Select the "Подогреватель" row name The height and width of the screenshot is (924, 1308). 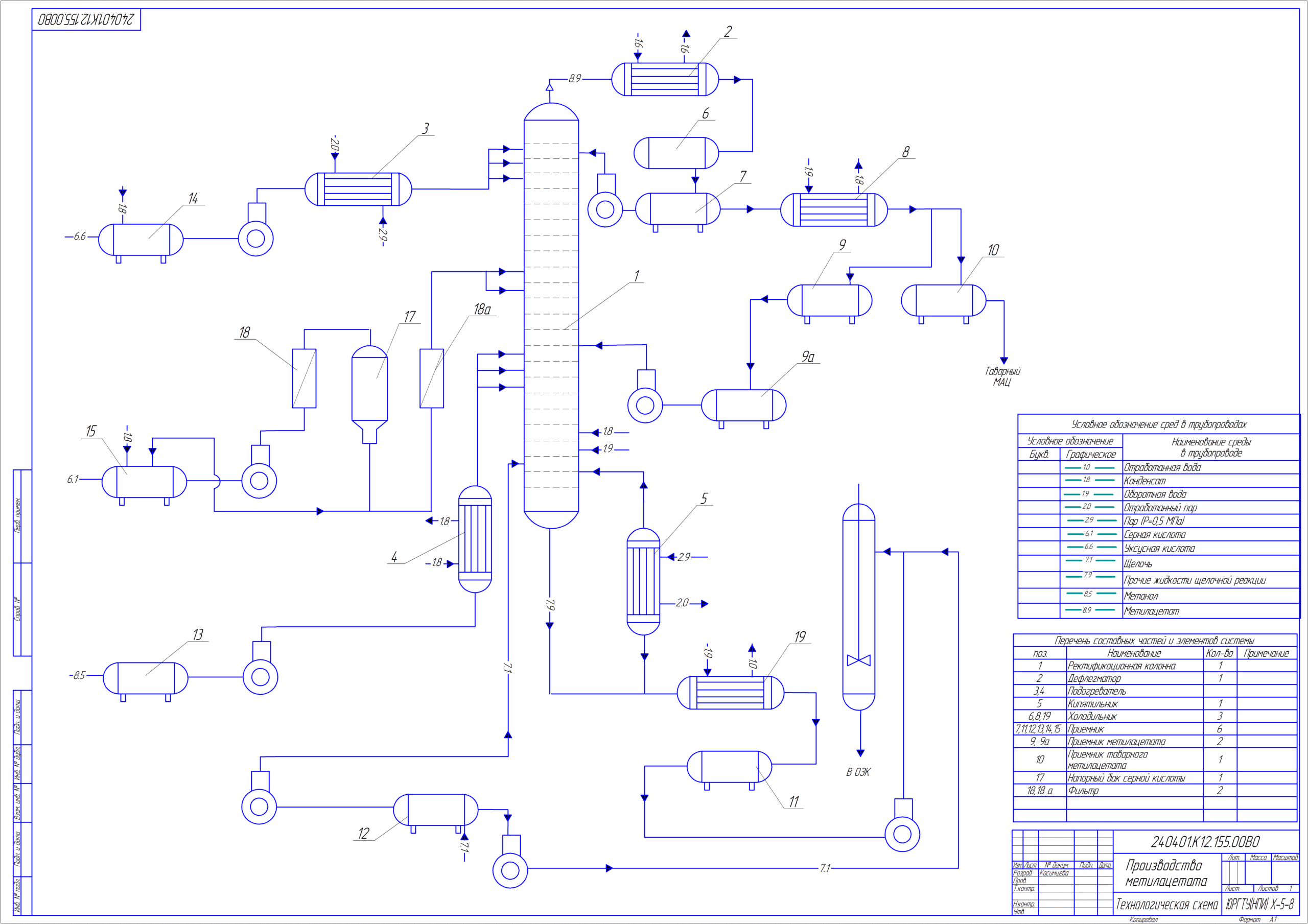[x=1097, y=692]
